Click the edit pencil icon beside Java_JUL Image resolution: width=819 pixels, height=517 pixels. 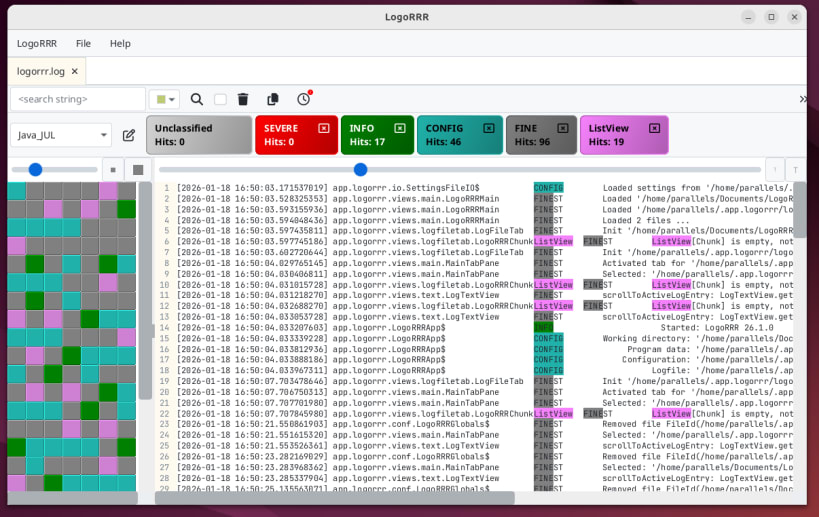(x=128, y=135)
